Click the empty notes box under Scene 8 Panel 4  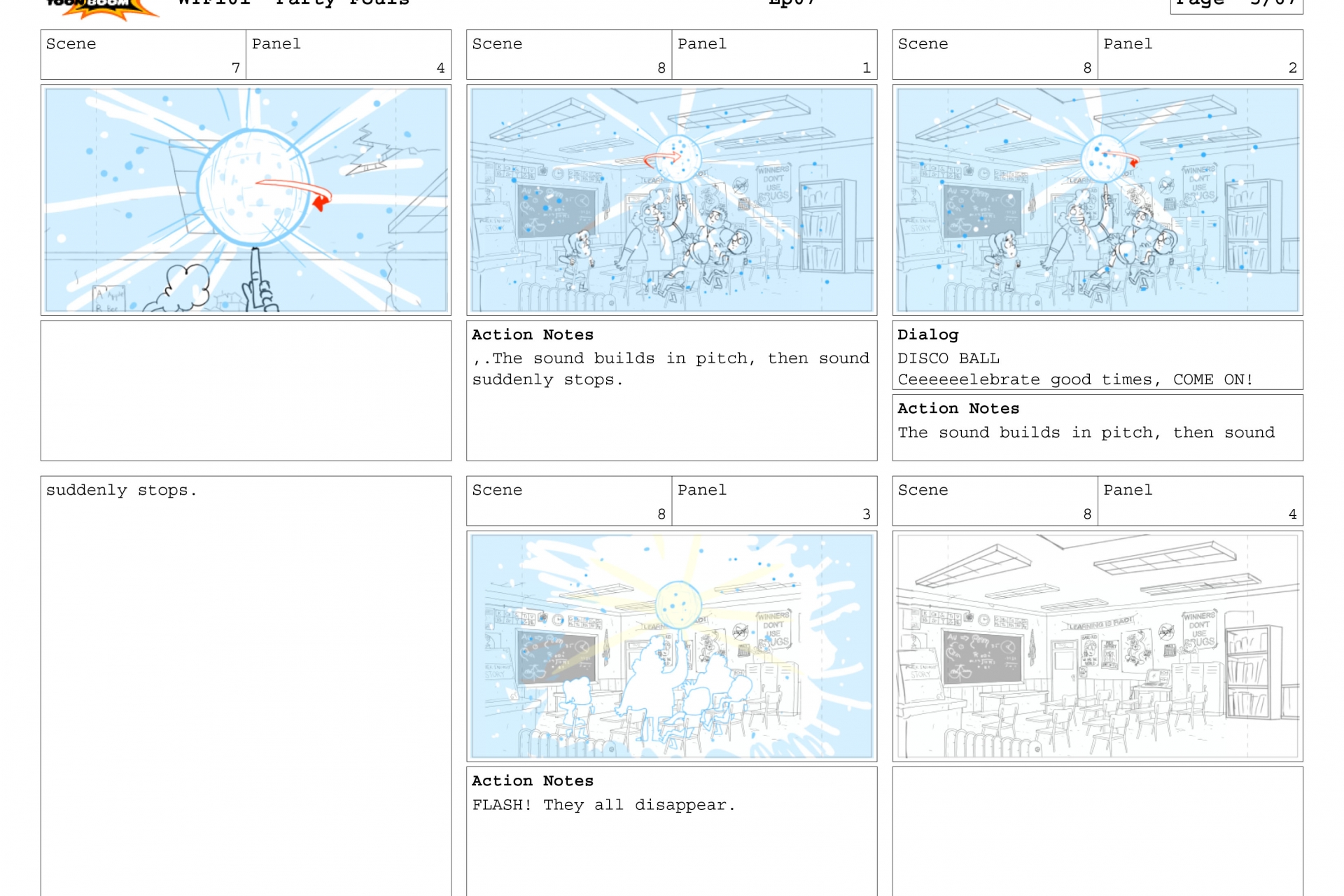click(x=1097, y=831)
